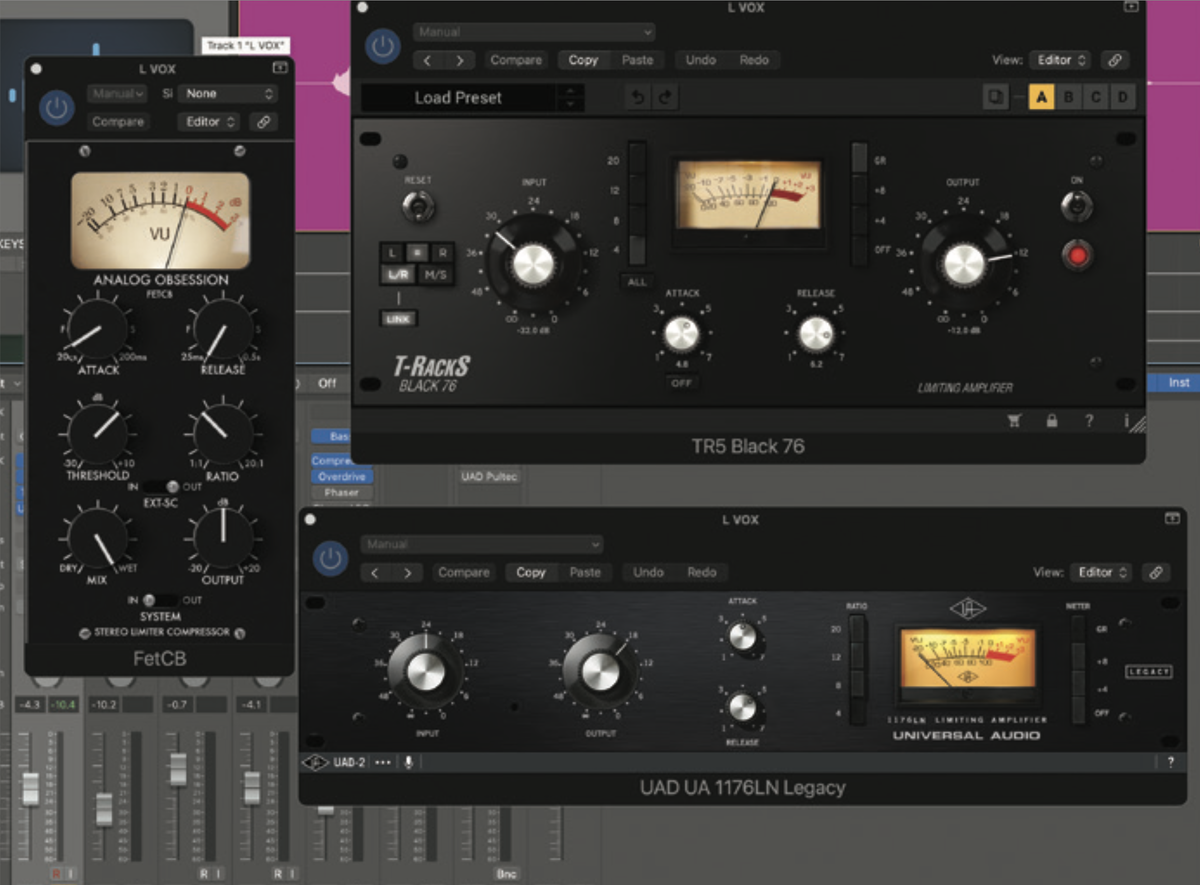The height and width of the screenshot is (885, 1200).
Task: Toggle LINK on the Black 76 compressor
Action: pos(397,319)
